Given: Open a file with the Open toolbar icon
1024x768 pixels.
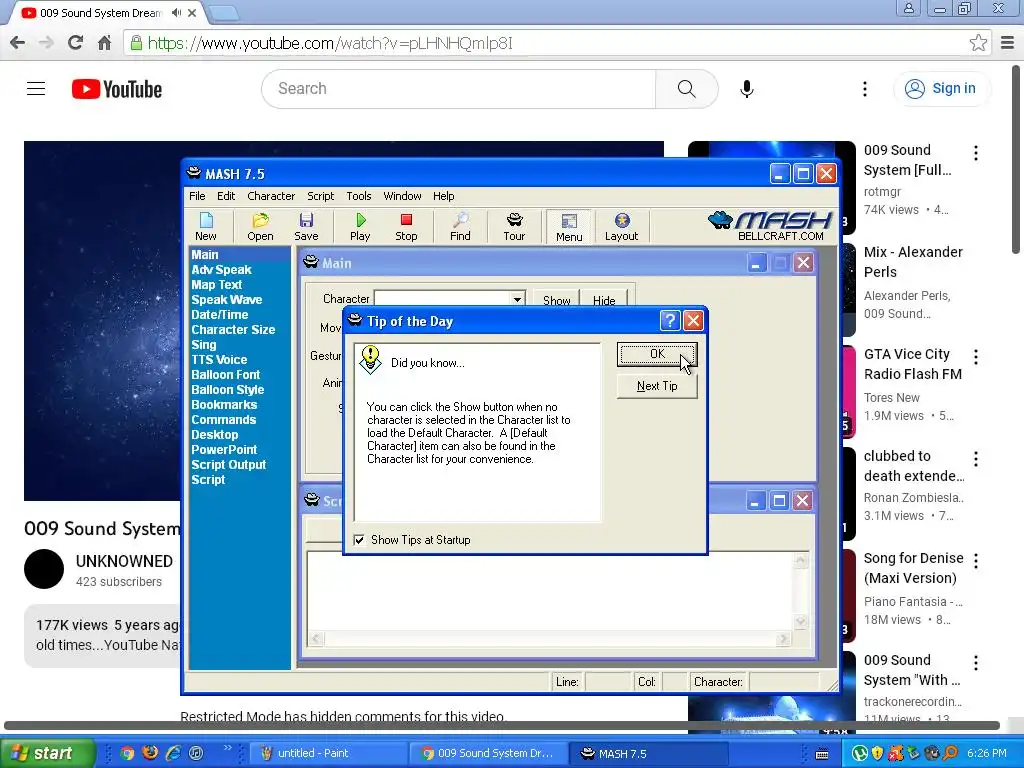Looking at the screenshot, I should click(x=260, y=227).
